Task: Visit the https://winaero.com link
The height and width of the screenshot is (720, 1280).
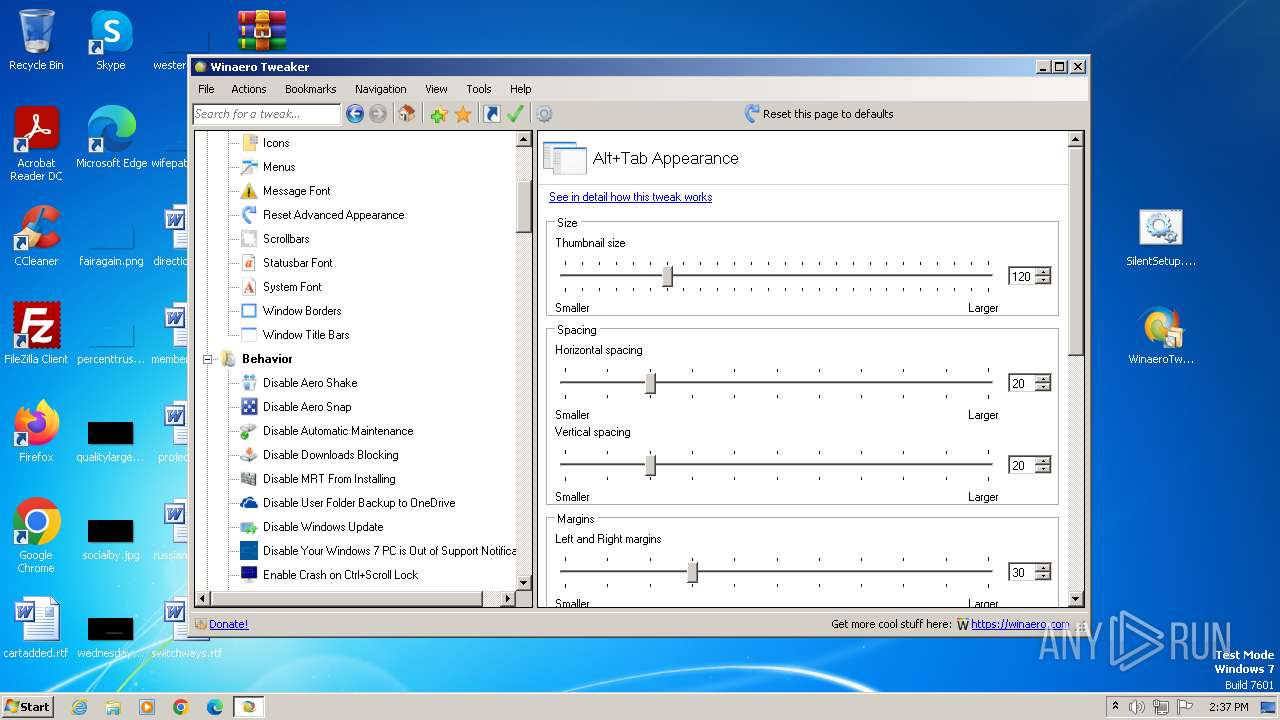Action: (1020, 624)
